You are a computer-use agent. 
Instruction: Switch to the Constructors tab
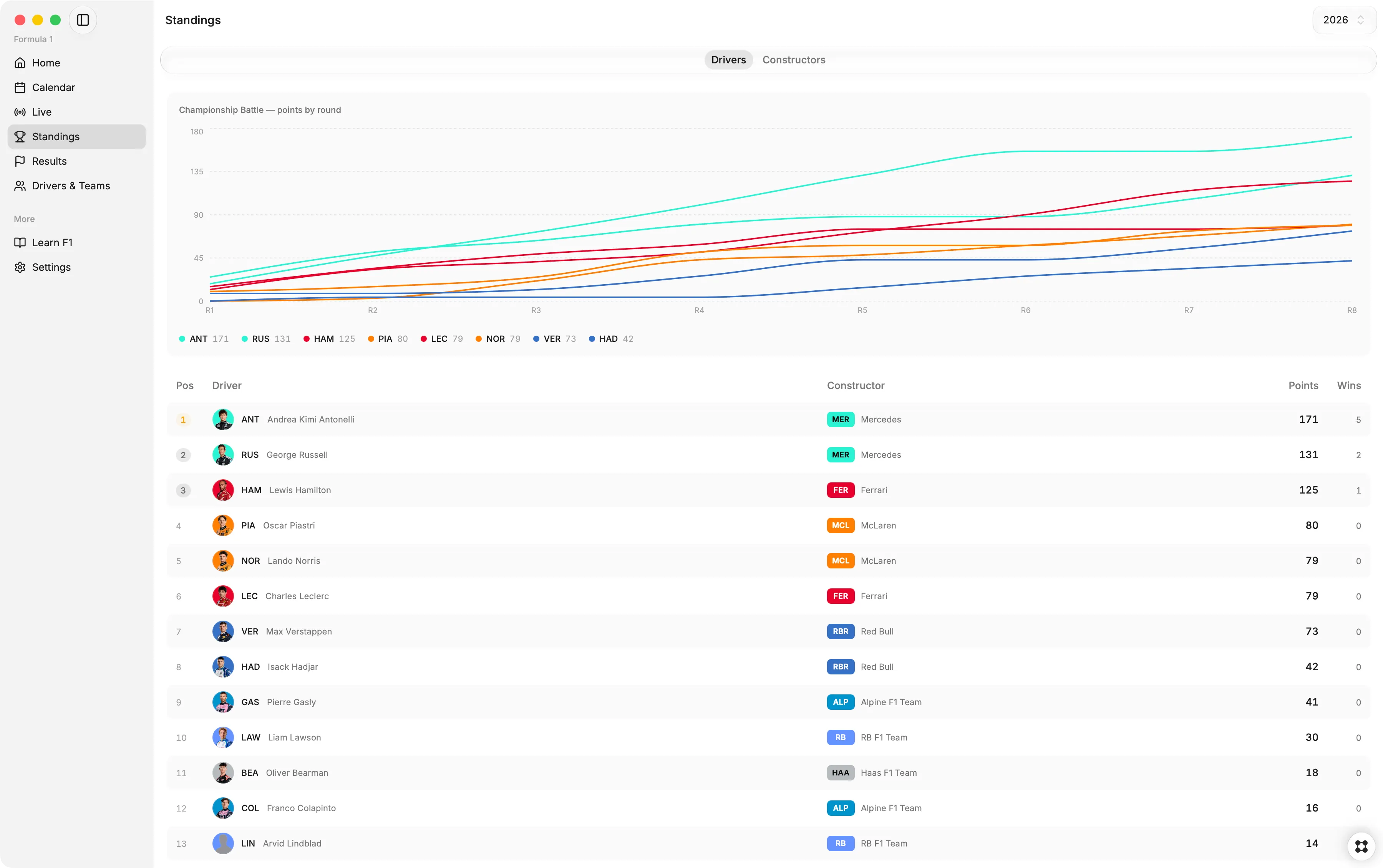[793, 60]
